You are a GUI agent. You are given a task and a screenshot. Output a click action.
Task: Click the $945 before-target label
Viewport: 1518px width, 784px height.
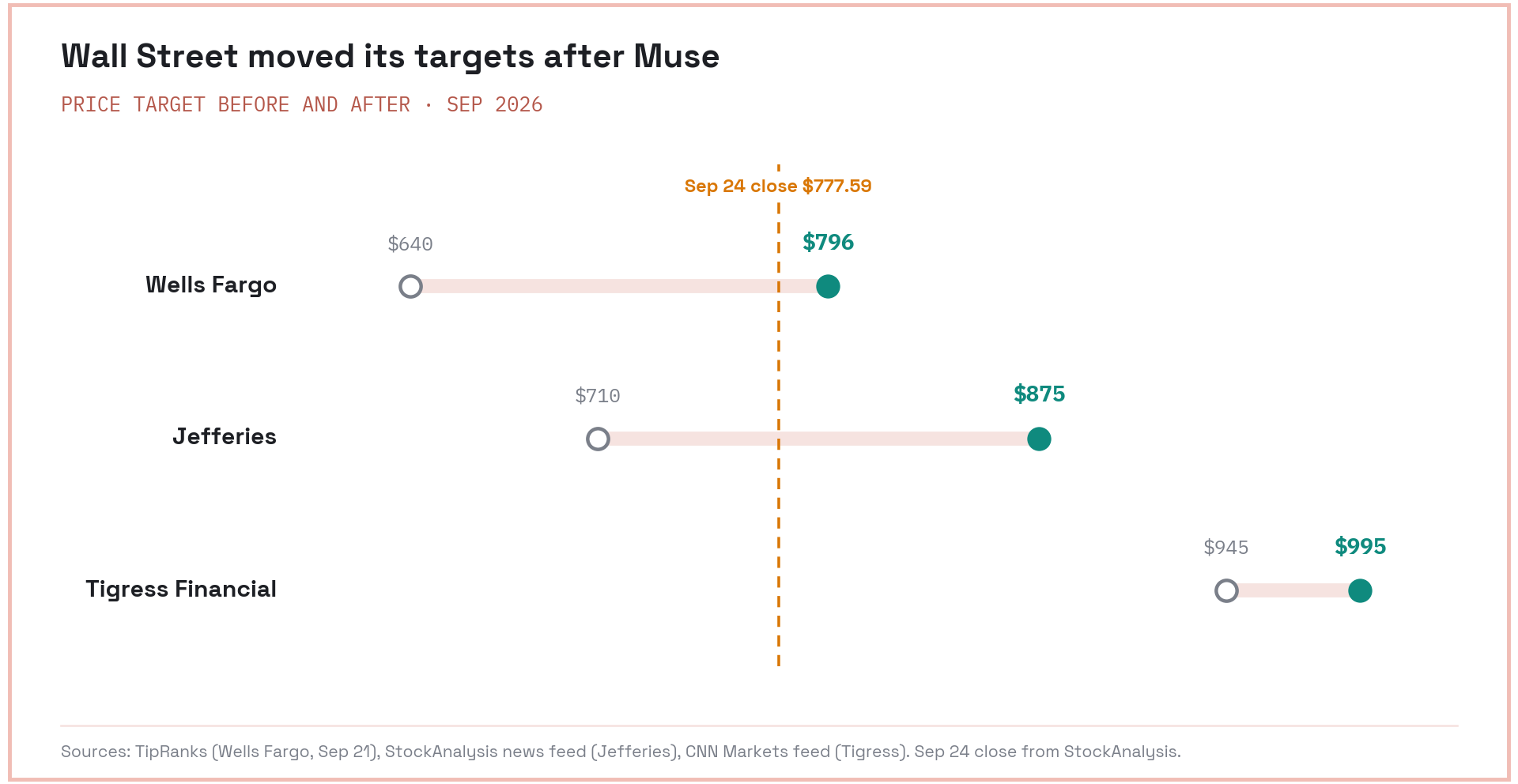pyautogui.click(x=1226, y=548)
